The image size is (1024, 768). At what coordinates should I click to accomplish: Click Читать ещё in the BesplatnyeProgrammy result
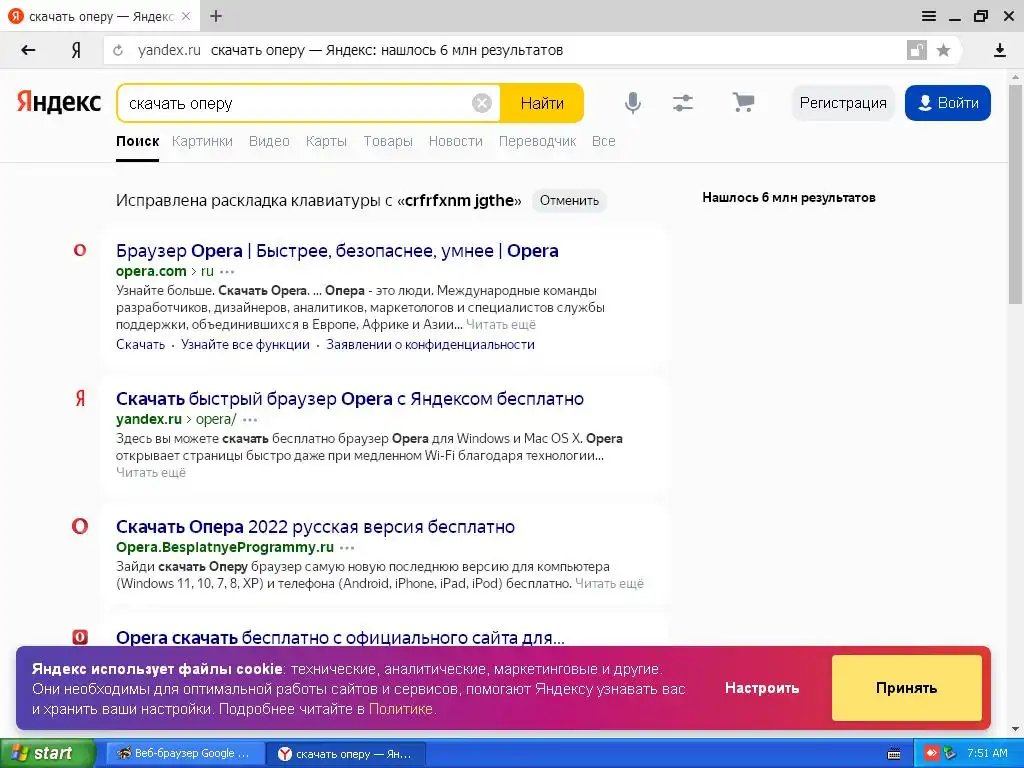point(609,583)
